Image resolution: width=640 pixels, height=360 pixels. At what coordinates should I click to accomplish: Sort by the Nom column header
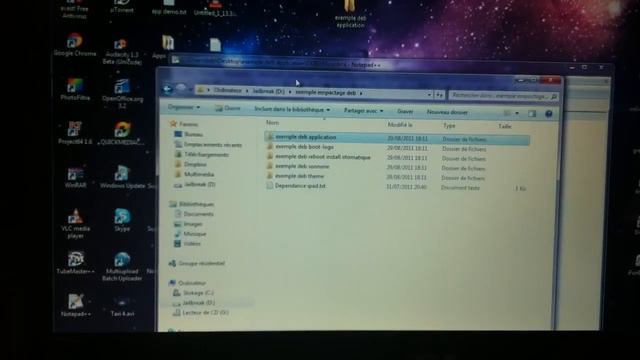click(272, 122)
